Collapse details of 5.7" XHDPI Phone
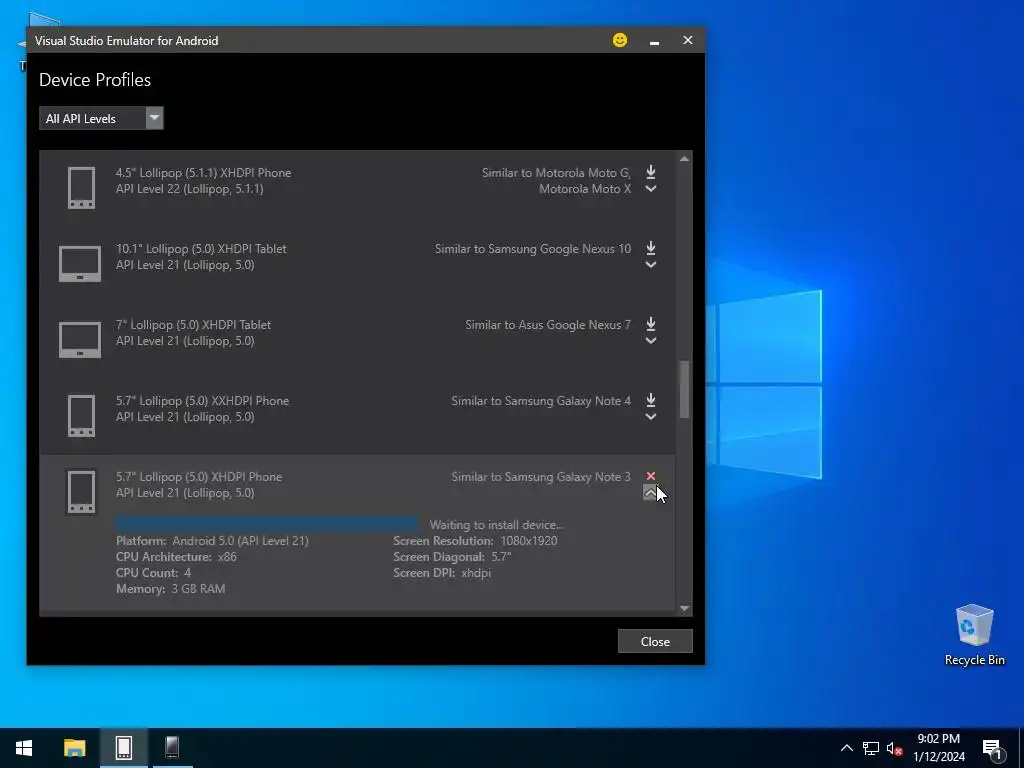This screenshot has height=768, width=1024. [650, 492]
